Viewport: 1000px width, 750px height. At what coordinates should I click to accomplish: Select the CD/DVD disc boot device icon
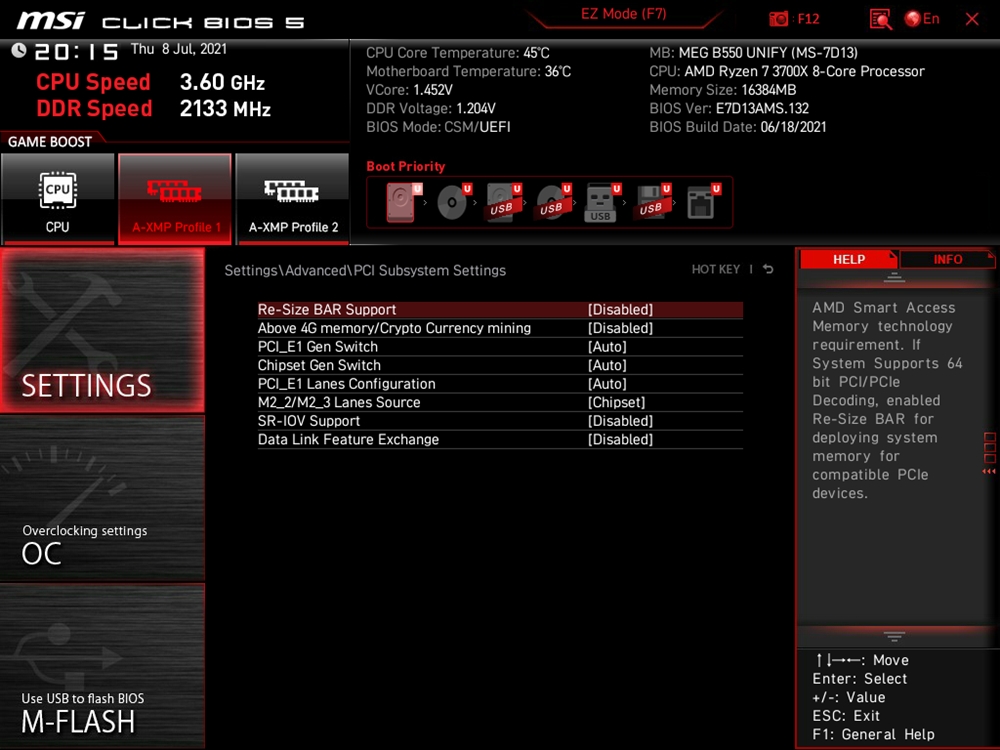452,203
